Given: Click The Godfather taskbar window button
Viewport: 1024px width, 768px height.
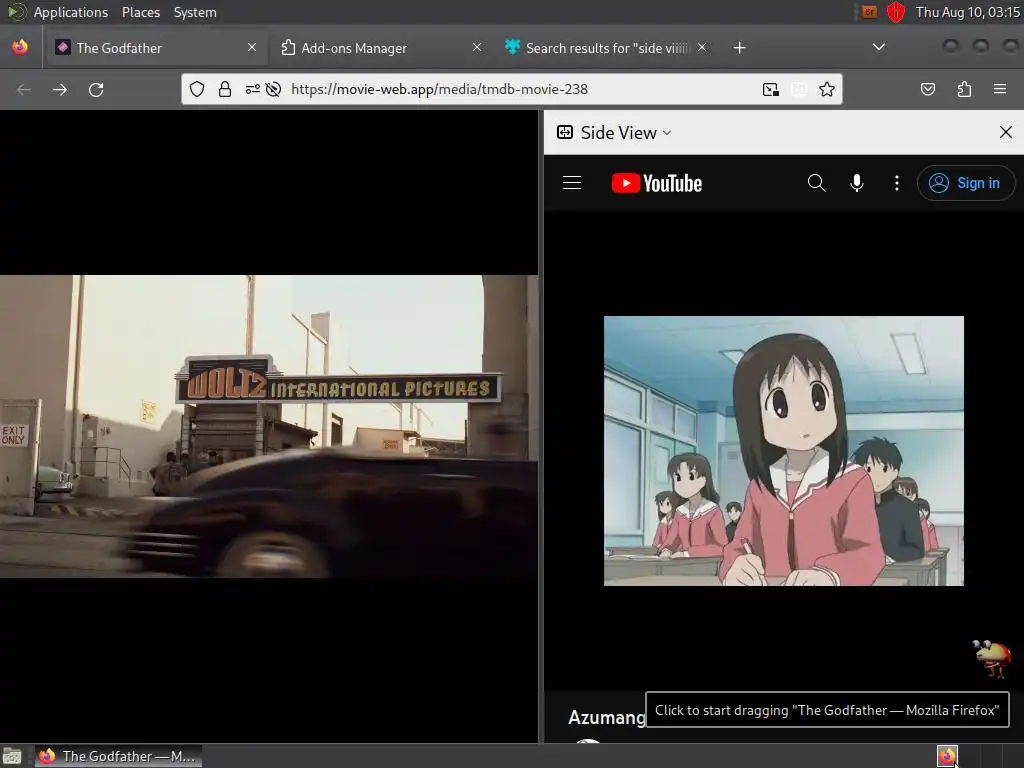Looking at the screenshot, I should 118,756.
